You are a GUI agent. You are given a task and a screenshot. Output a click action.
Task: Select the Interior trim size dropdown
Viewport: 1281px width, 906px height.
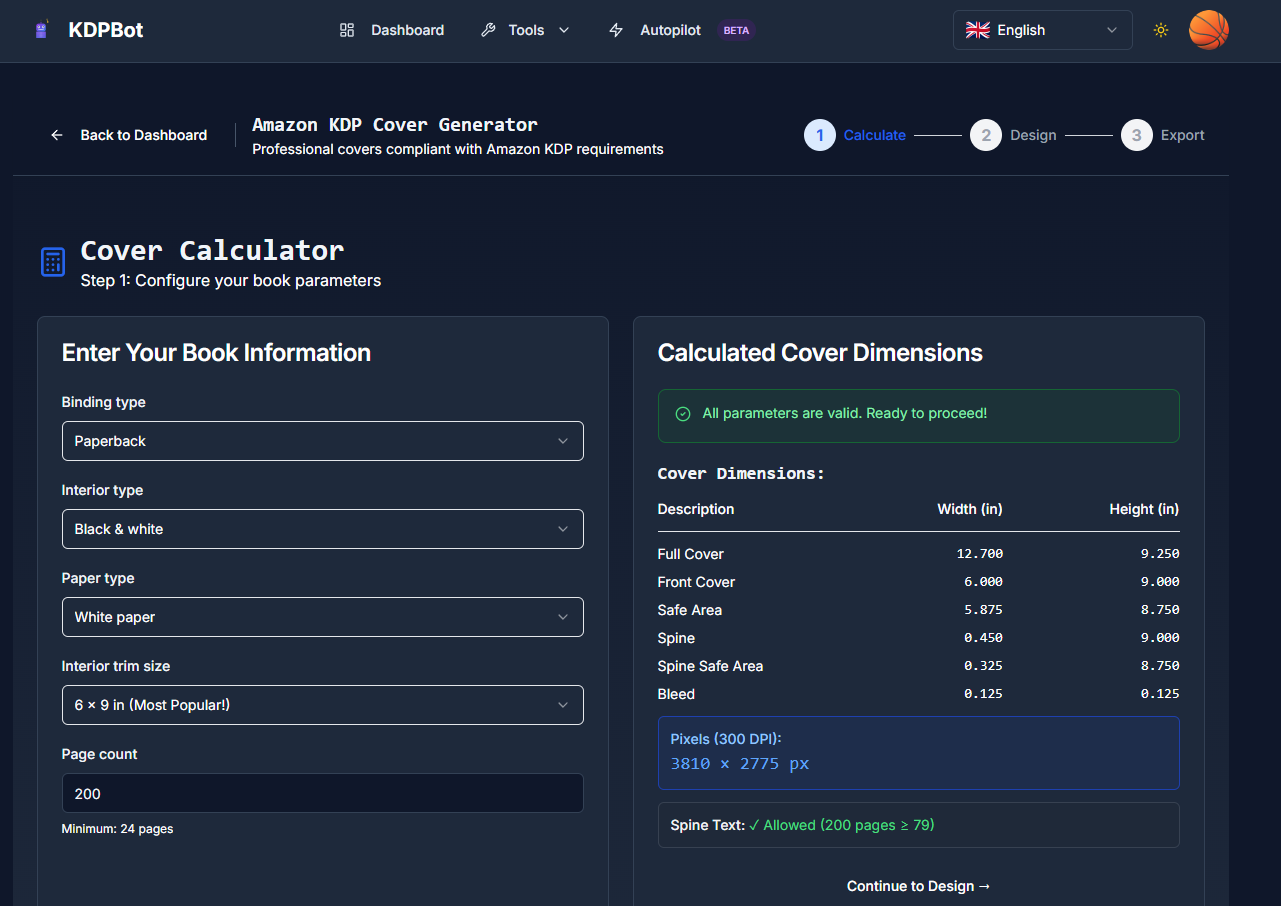tap(322, 705)
